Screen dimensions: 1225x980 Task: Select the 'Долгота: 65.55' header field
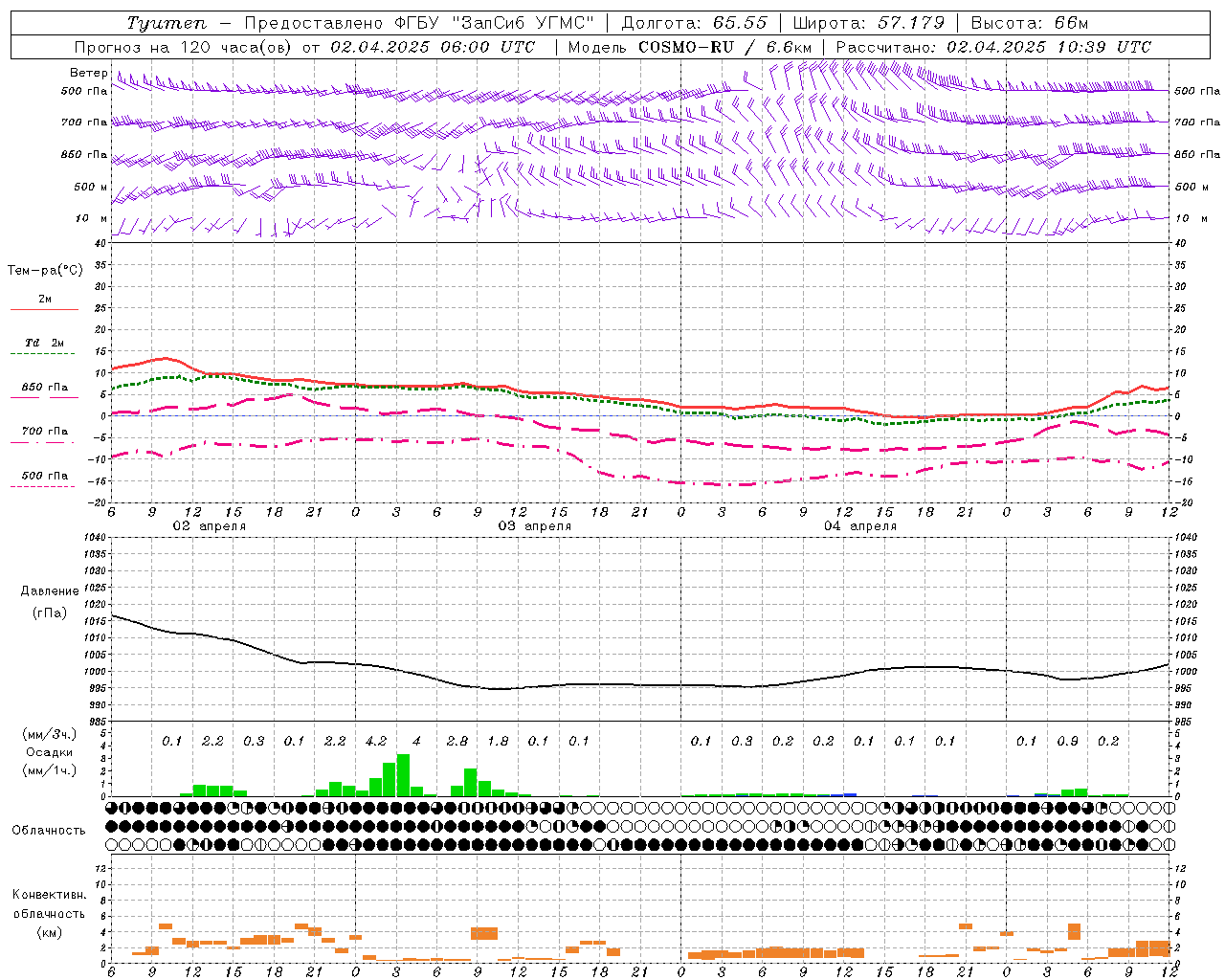click(695, 23)
